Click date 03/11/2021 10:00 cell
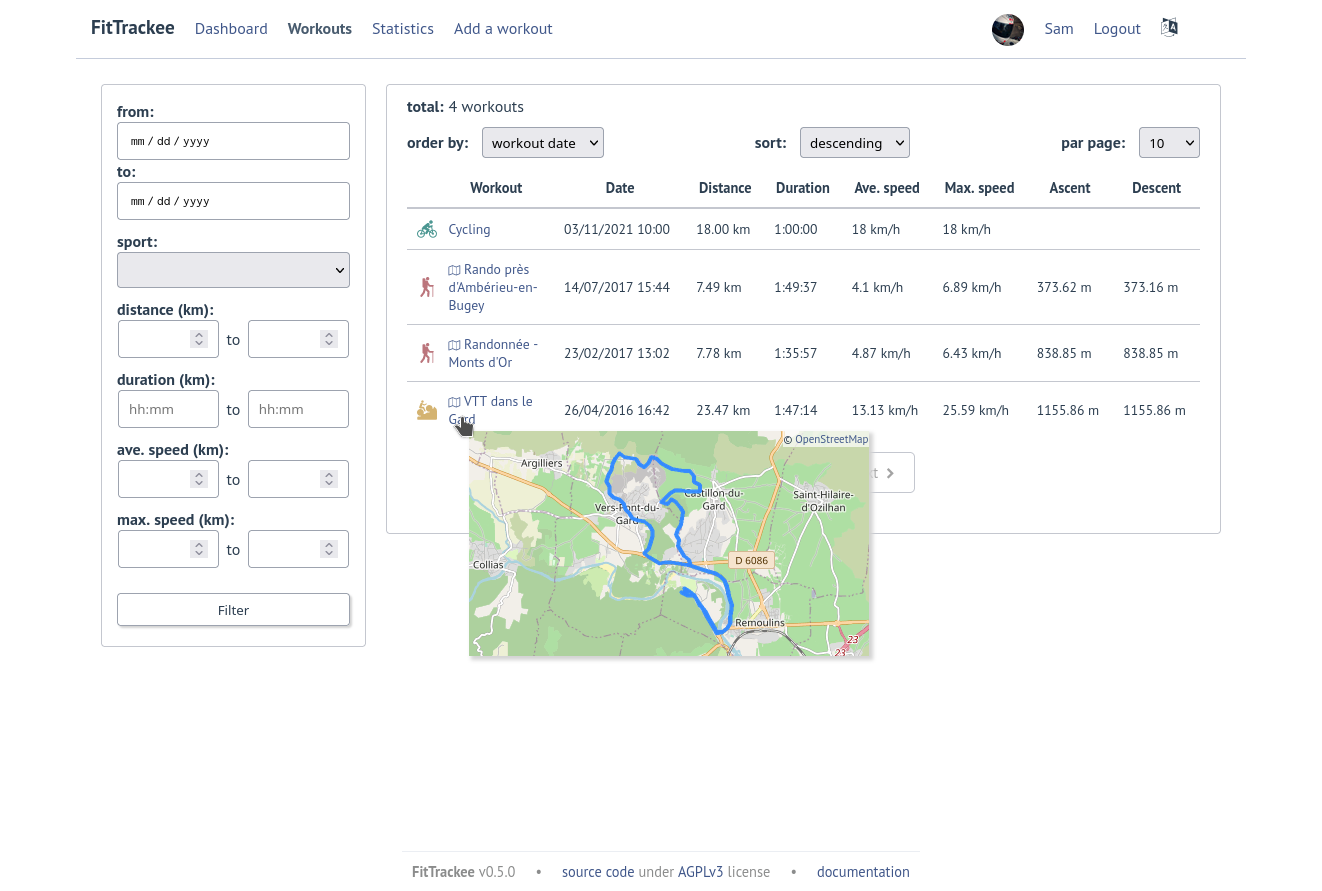The width and height of the screenshot is (1322, 891). click(x=617, y=229)
